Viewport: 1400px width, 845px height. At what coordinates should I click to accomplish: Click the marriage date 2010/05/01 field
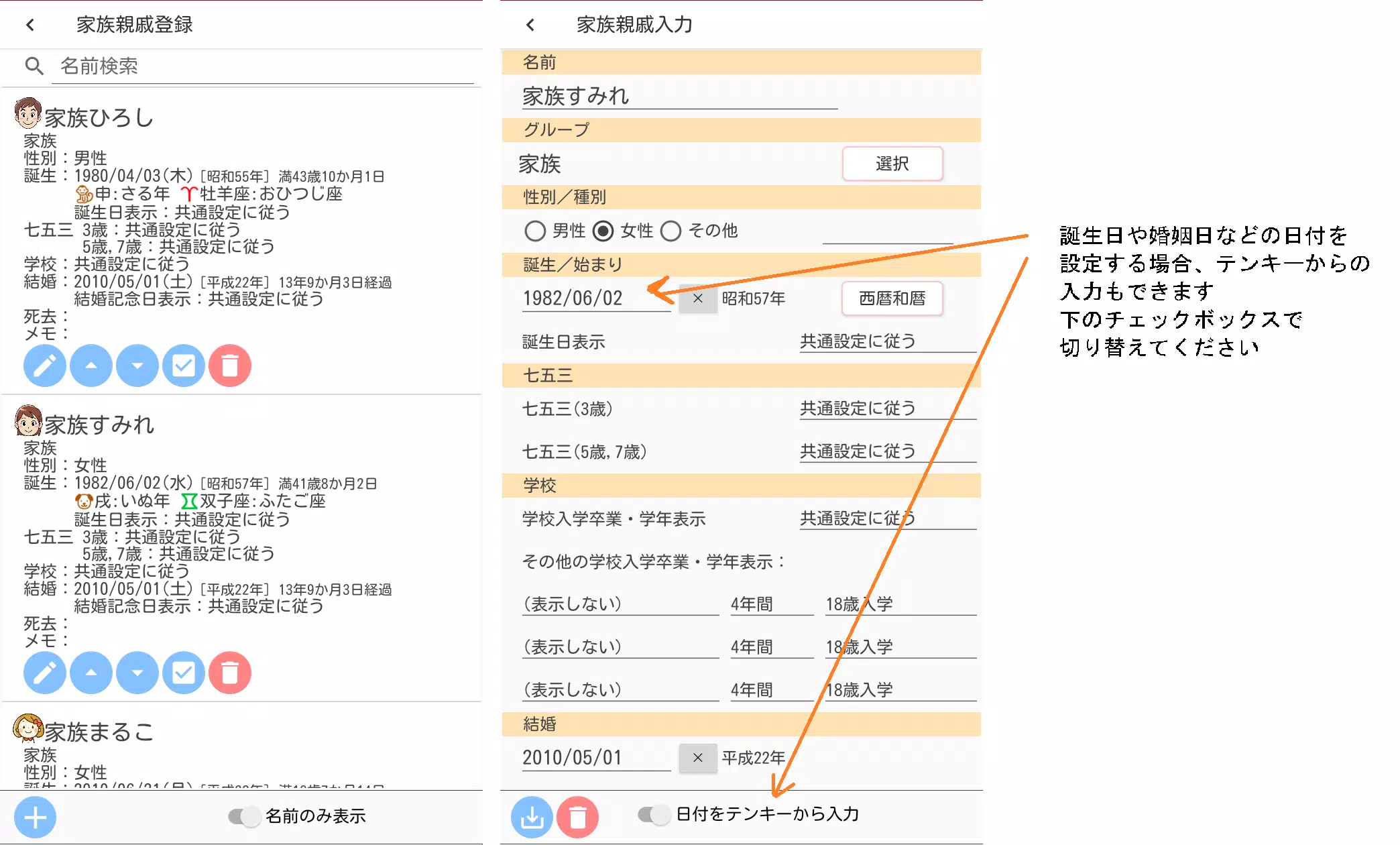[x=596, y=758]
